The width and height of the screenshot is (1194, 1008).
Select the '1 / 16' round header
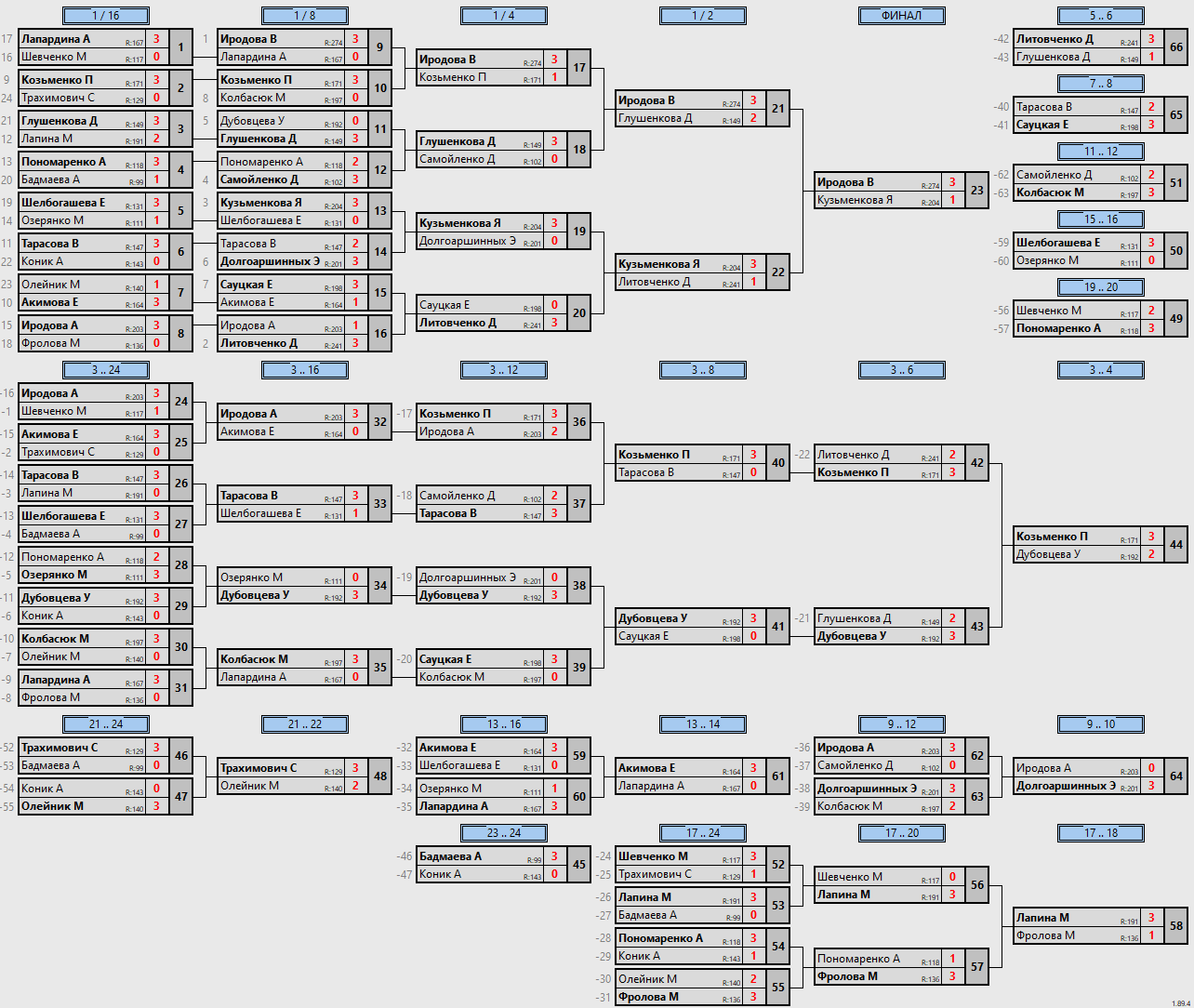(106, 16)
